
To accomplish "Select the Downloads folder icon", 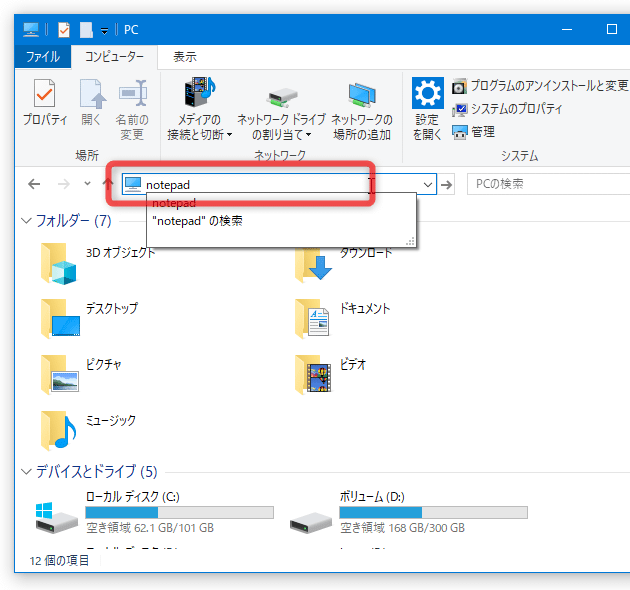I will click(313, 264).
